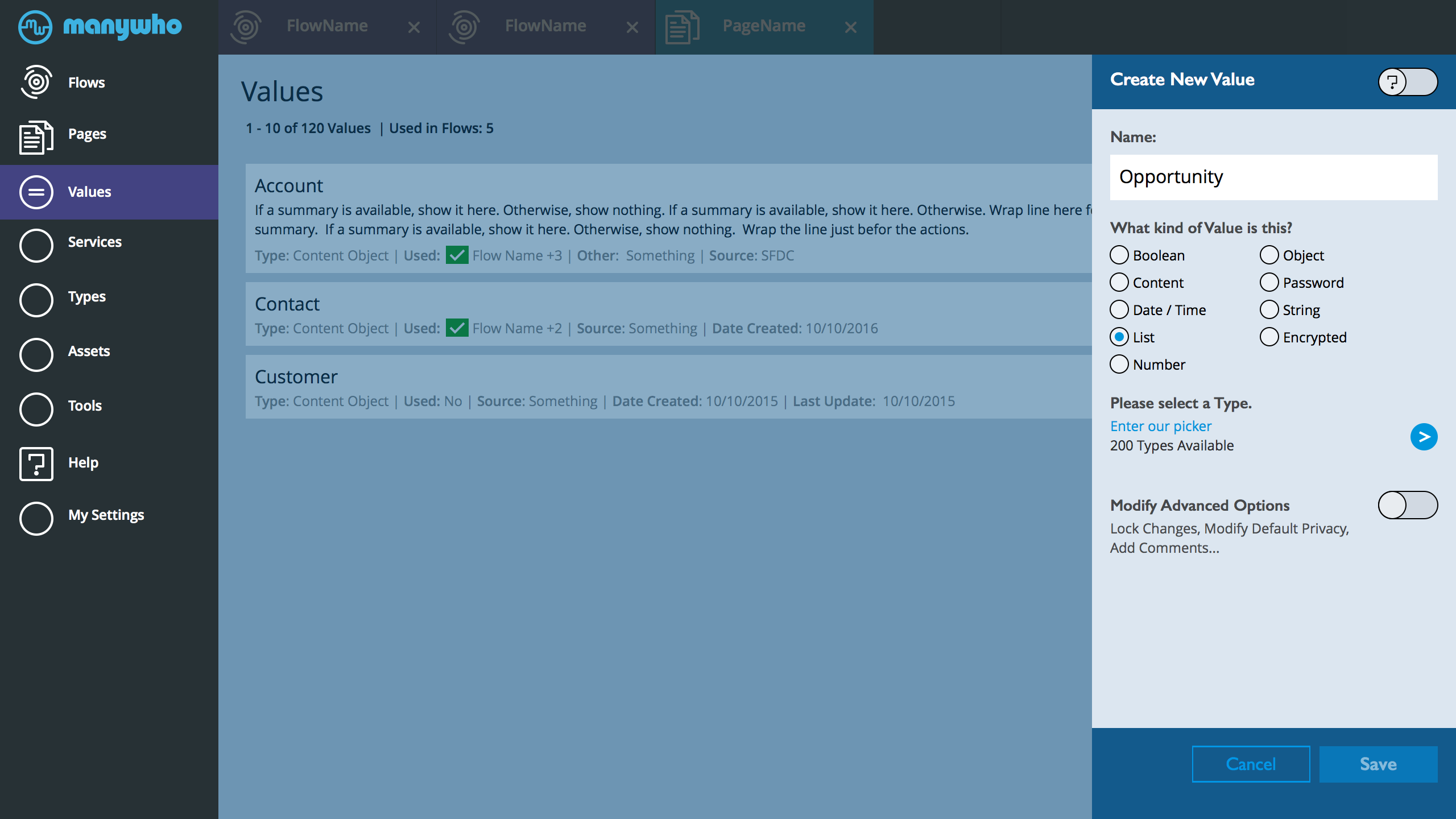
Task: Toggle Modify Advanced Options switch
Action: [1408, 505]
